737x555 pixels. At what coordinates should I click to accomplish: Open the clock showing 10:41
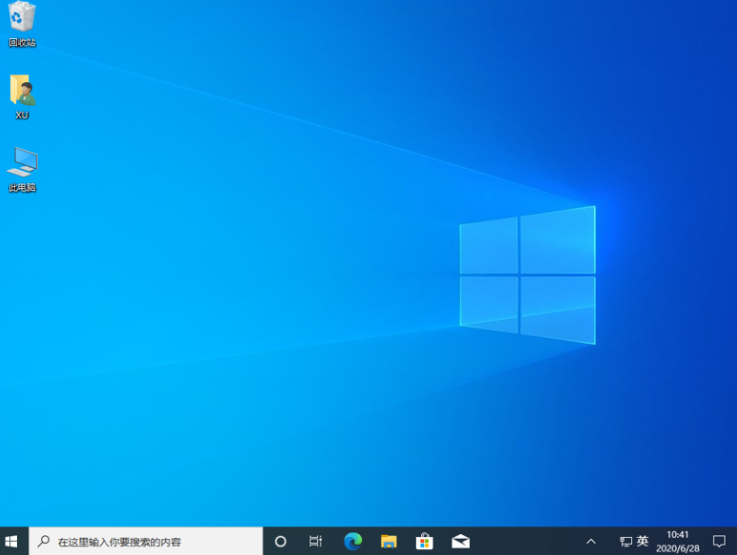click(x=677, y=535)
